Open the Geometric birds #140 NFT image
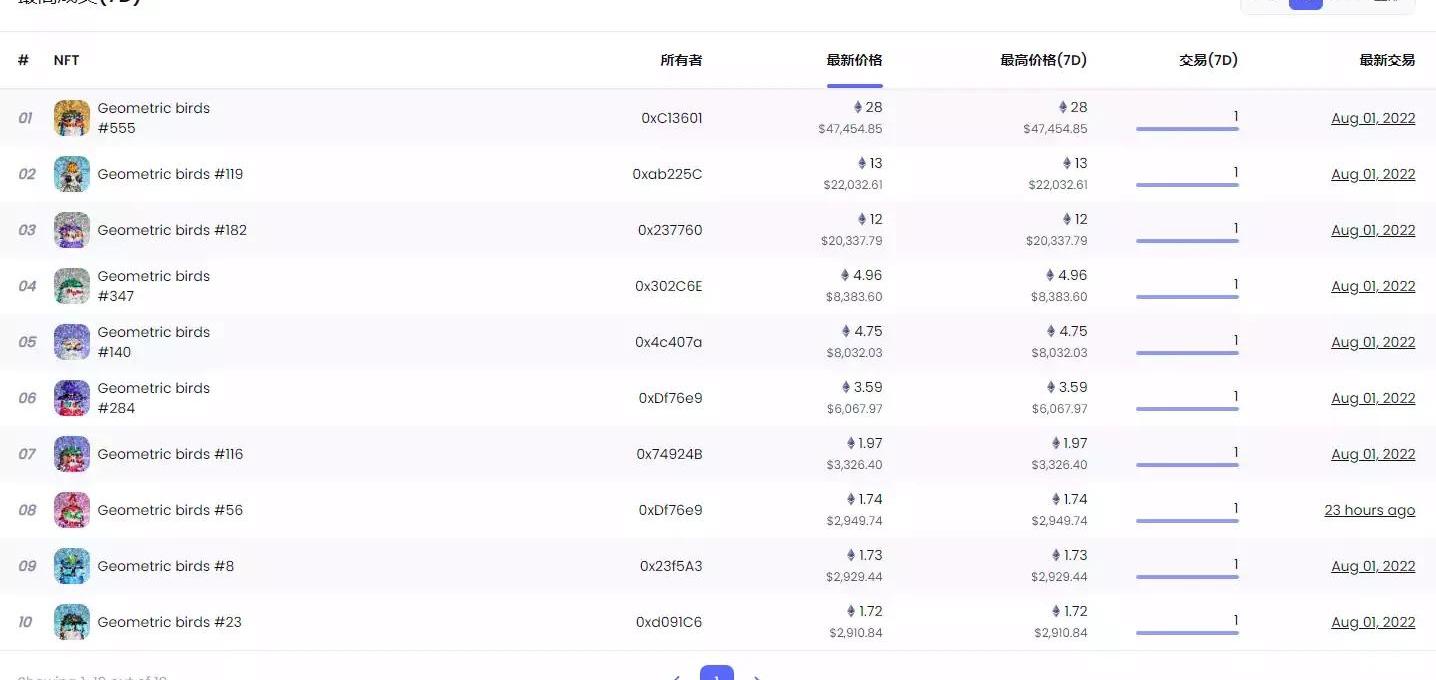Screen dimensions: 1436x680 point(72,342)
